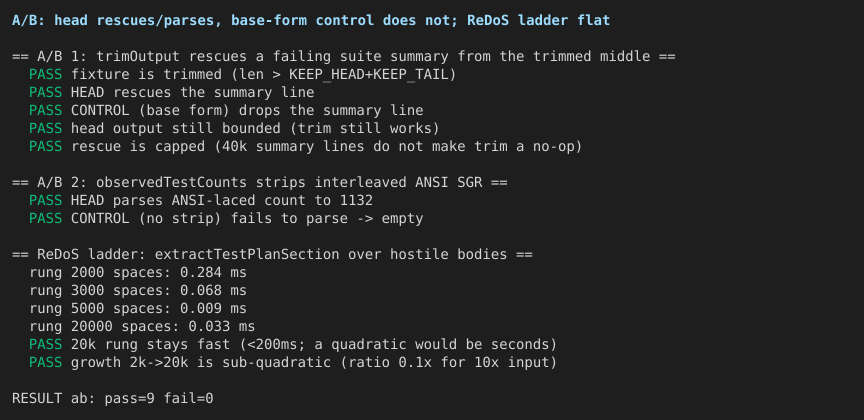Click '20k rung stays fast' line
The image size is (864, 420).
293,344
